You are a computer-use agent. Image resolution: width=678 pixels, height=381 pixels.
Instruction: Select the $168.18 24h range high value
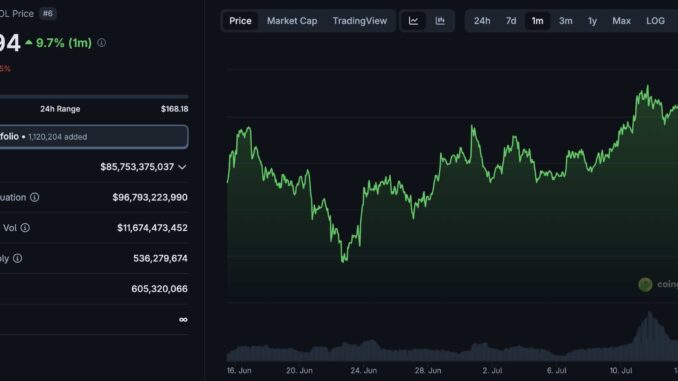pyautogui.click(x=174, y=109)
